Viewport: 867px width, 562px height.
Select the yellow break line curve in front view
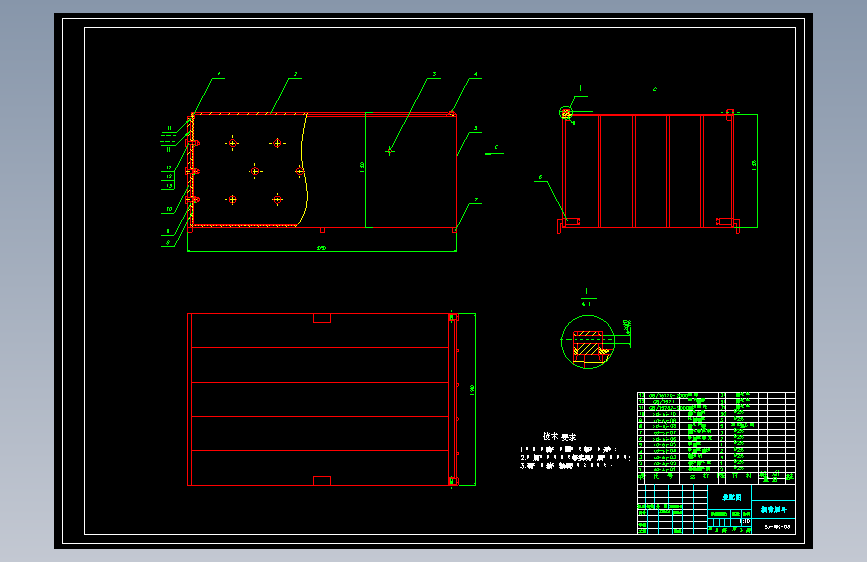click(303, 169)
